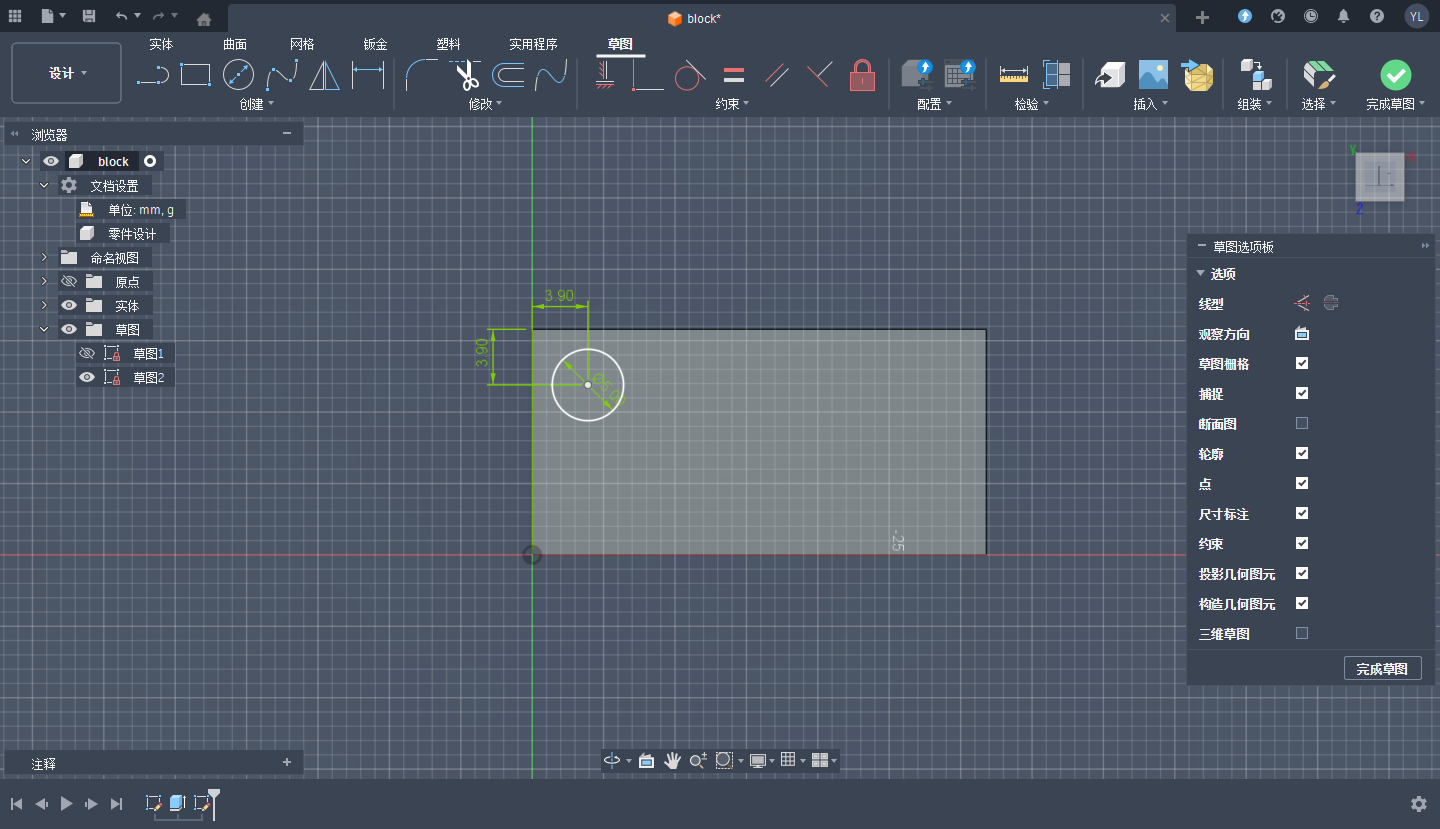
Task: Expand the 命名视图 folder
Action: (44, 257)
